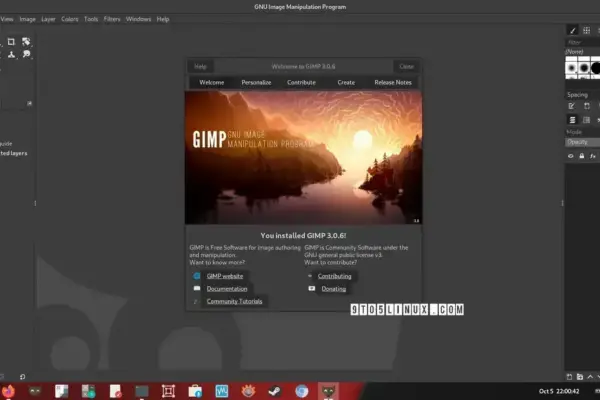Click the fx layer effects icon
This screenshot has width=600, height=400.
pos(592,156)
